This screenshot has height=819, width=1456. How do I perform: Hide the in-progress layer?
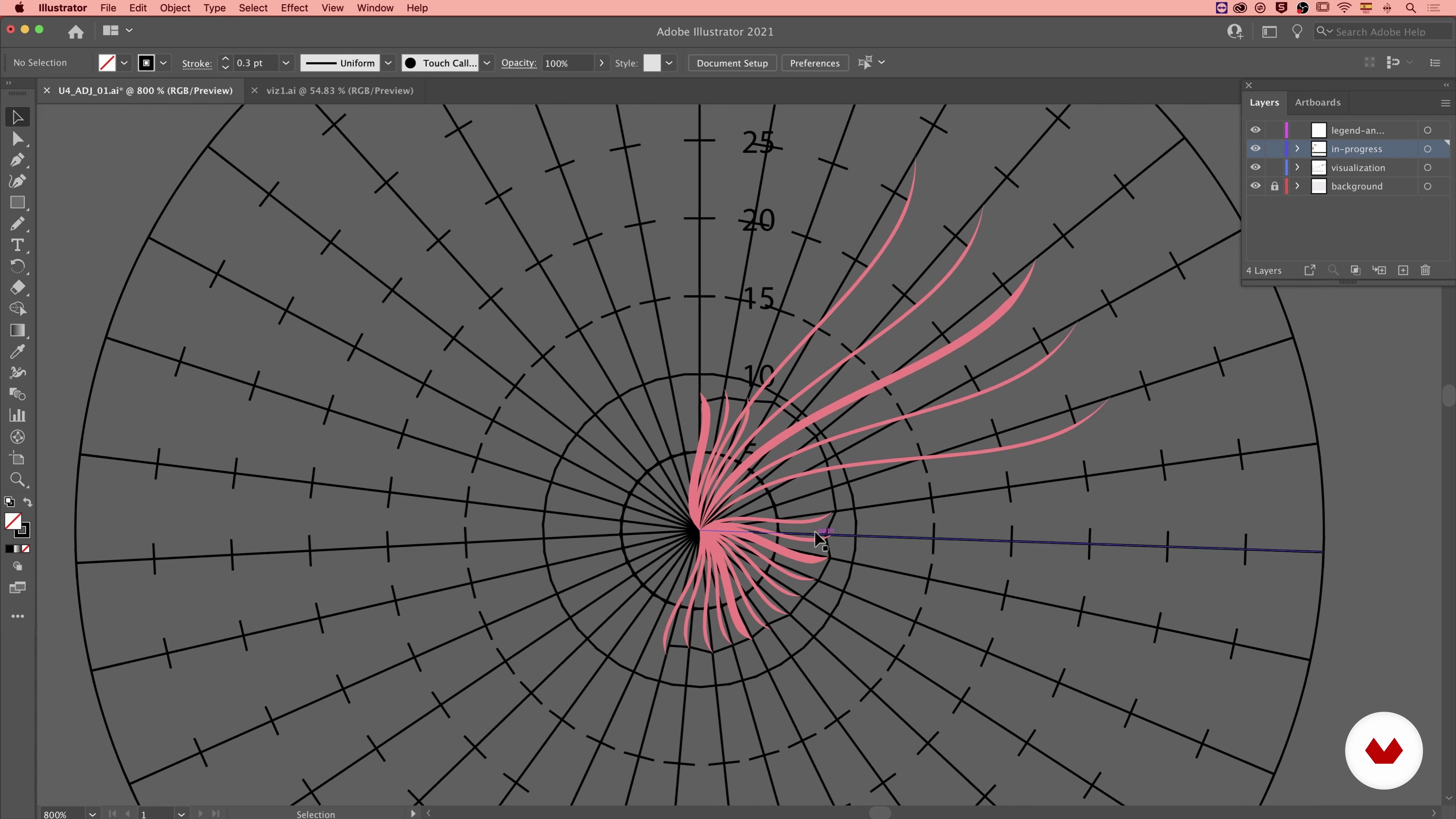pos(1255,149)
